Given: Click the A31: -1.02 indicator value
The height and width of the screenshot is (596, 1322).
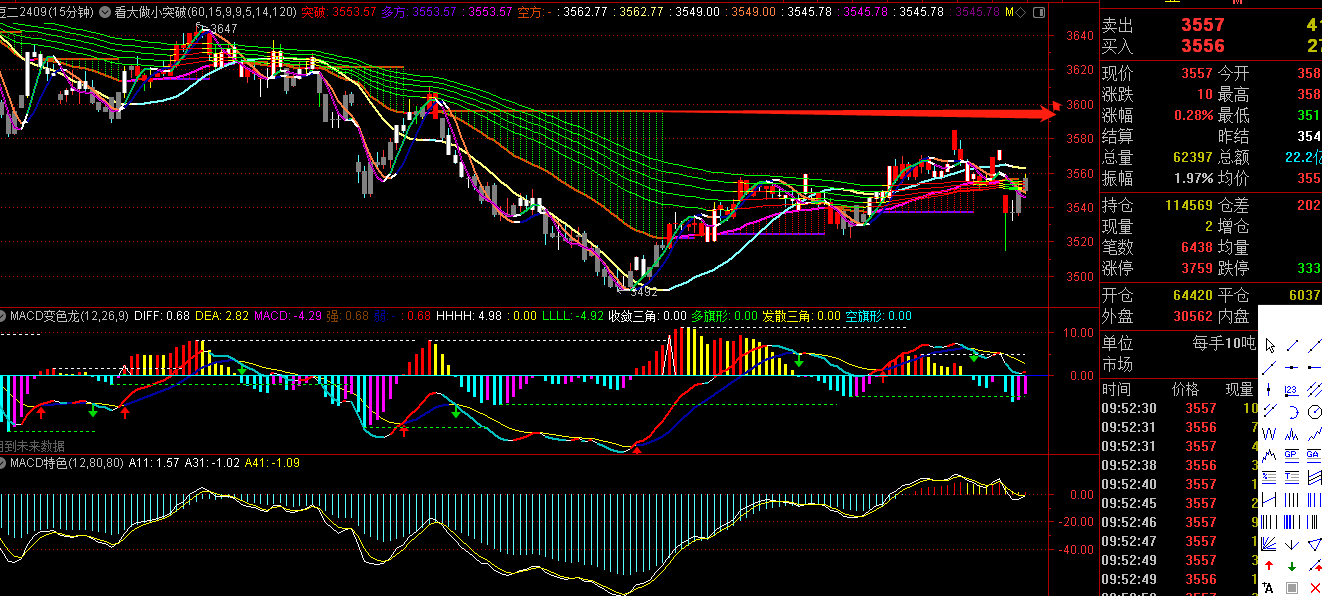Looking at the screenshot, I should [x=212, y=463].
